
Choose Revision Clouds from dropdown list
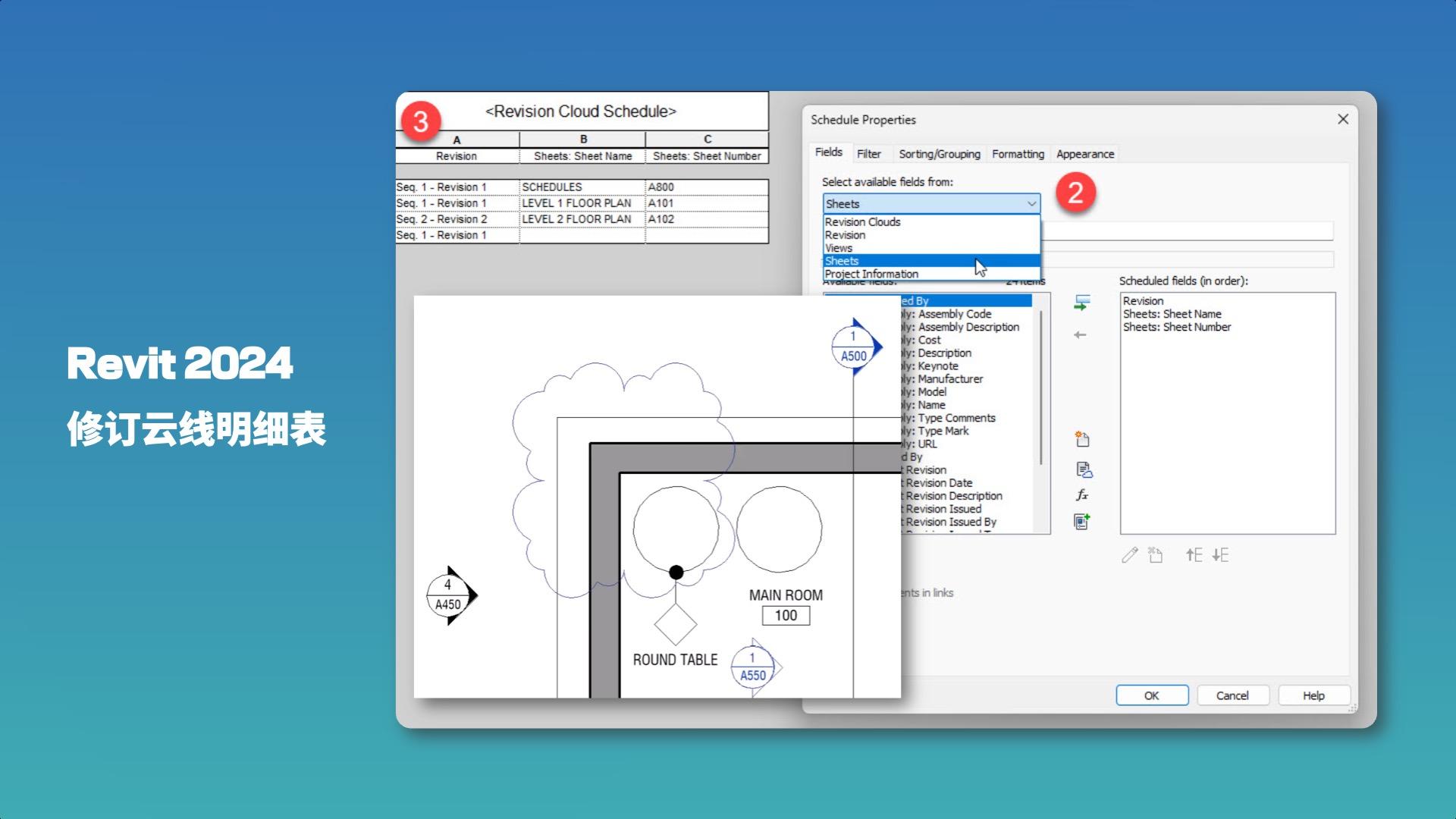862,222
